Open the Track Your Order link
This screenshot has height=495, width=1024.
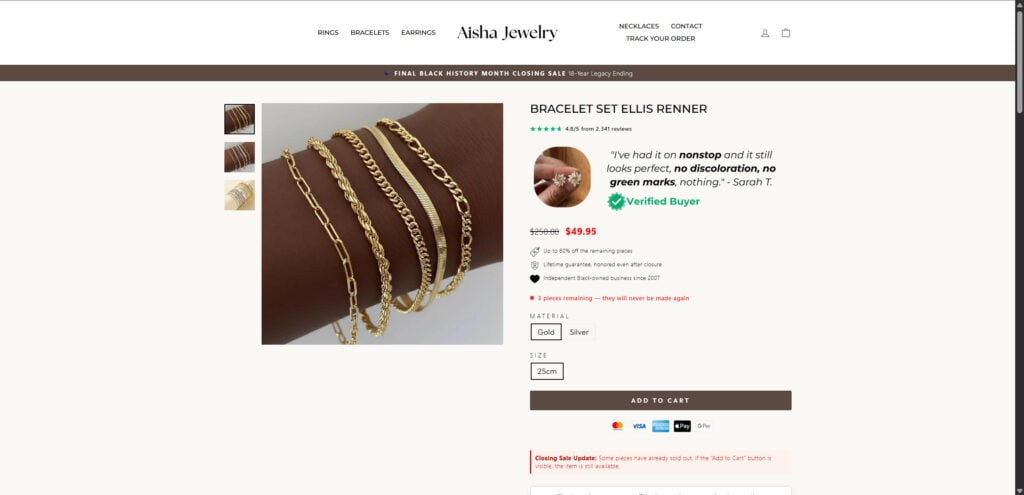click(660, 39)
